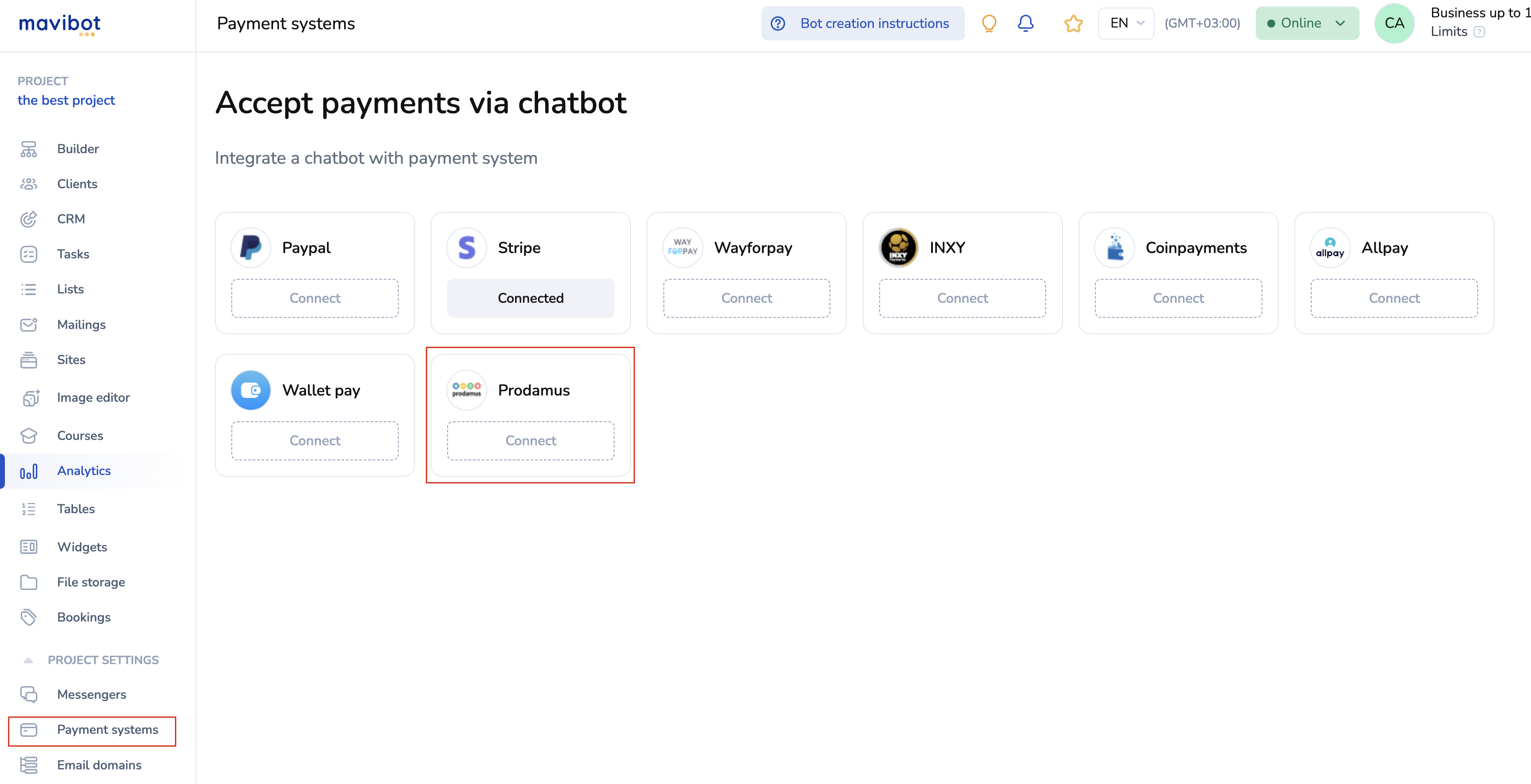The image size is (1531, 784).
Task: Open the Builder sidebar item
Action: point(78,149)
